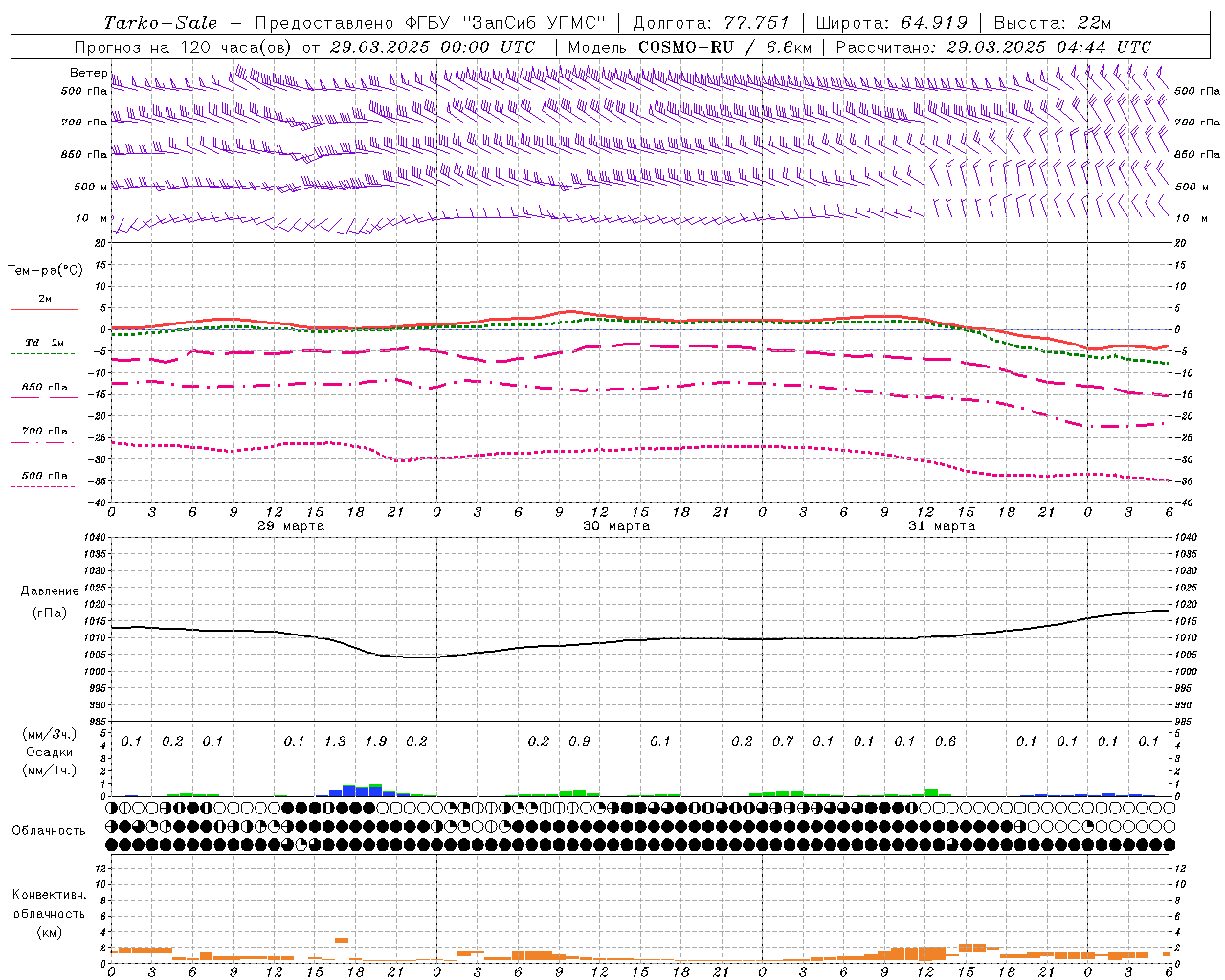1225x980 pixels.
Task: Click the 'Td 2м' dew point legend label
Action: [x=45, y=343]
